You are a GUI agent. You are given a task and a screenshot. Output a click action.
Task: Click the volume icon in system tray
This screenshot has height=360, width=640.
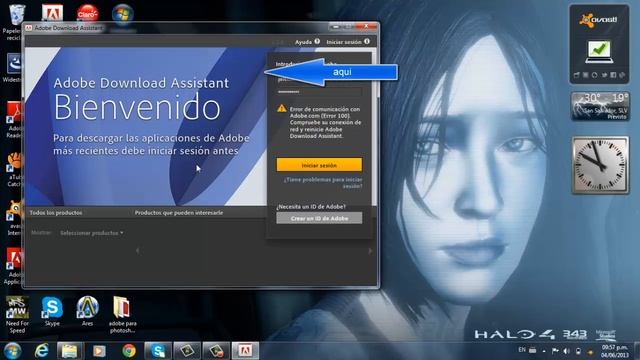tap(567, 351)
